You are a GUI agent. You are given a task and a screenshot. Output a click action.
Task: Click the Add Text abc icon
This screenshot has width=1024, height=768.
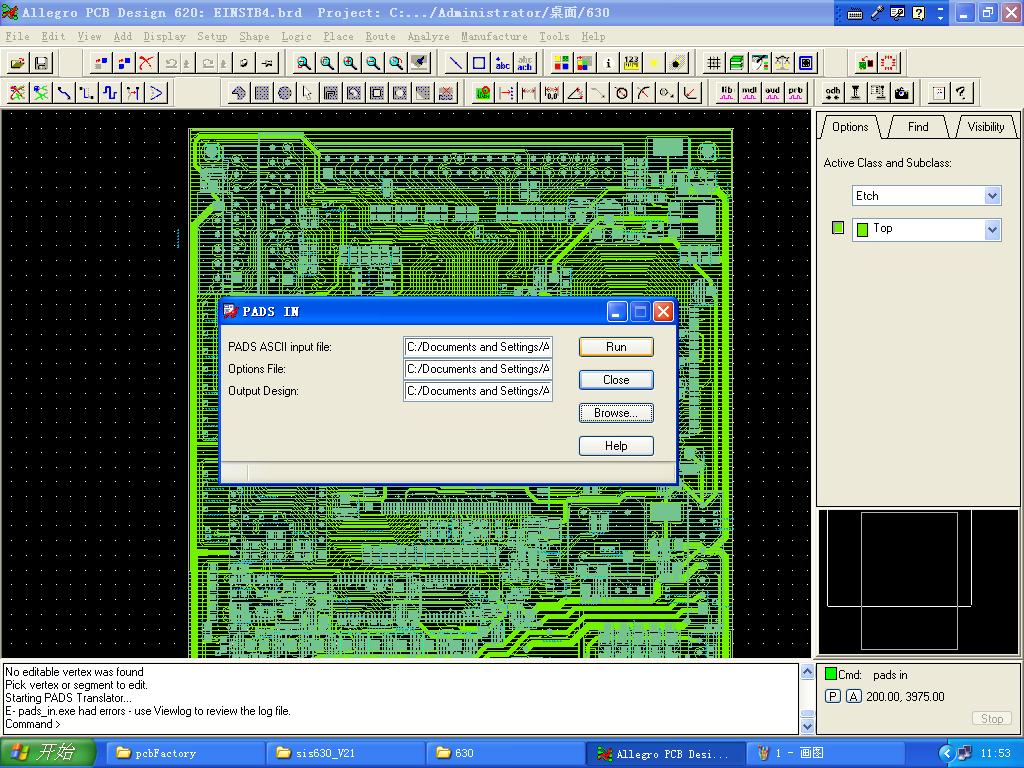click(502, 63)
